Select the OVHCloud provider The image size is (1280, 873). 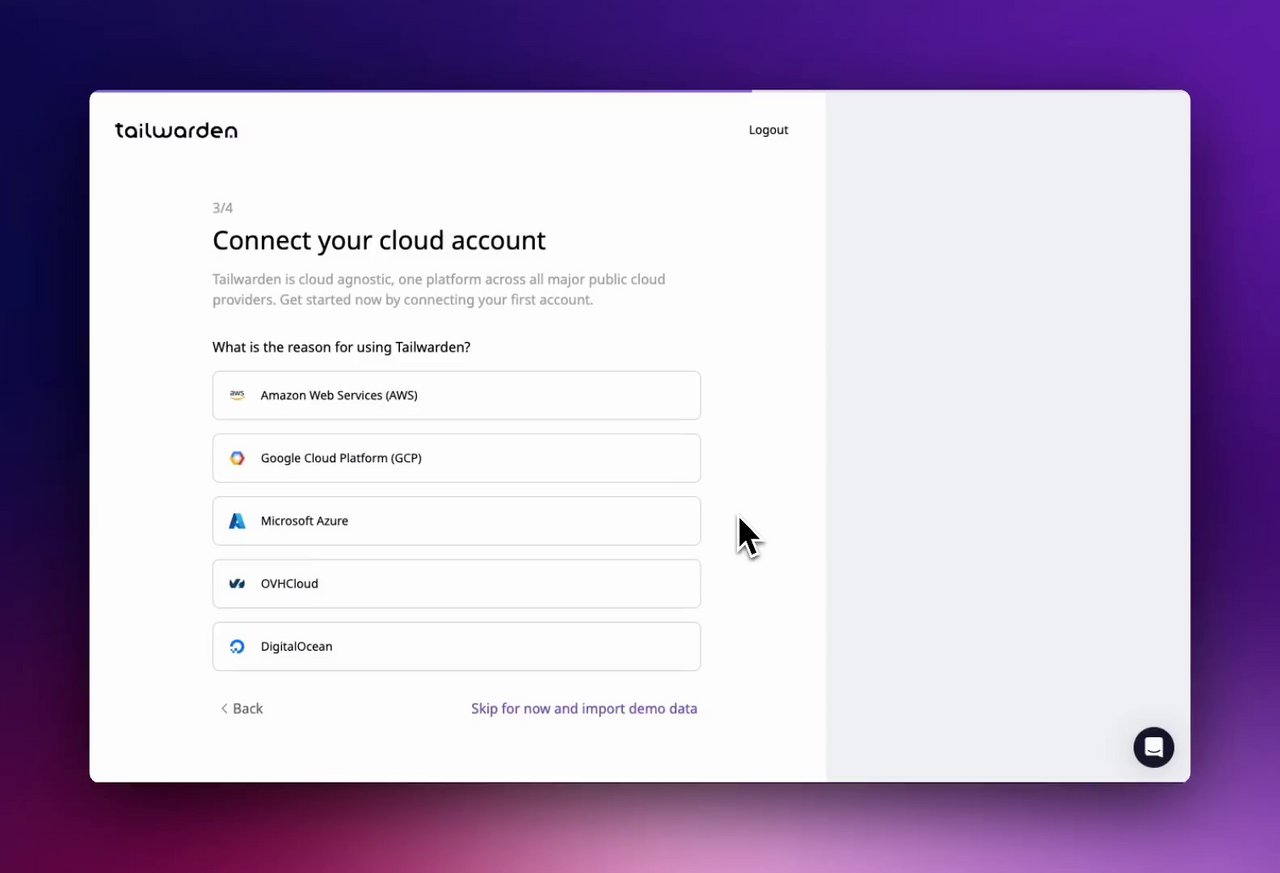[456, 584]
